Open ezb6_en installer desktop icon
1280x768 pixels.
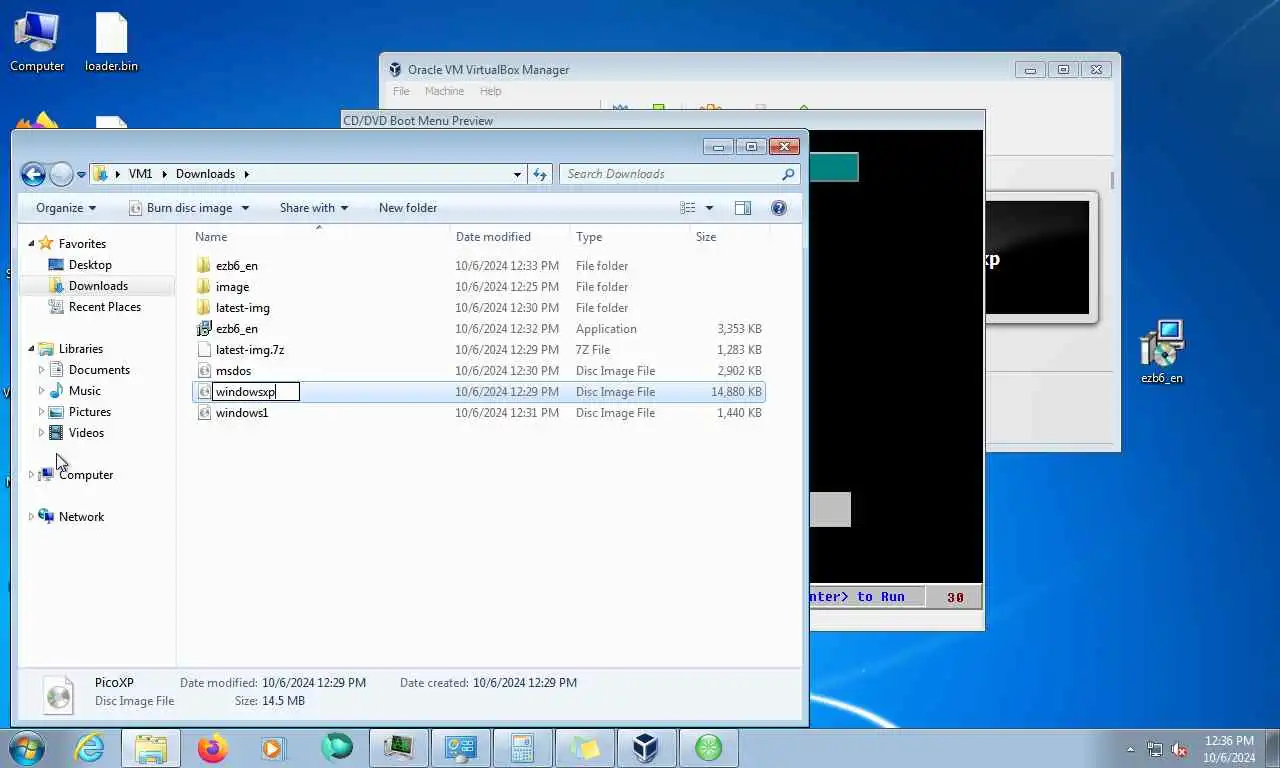coord(1162,352)
